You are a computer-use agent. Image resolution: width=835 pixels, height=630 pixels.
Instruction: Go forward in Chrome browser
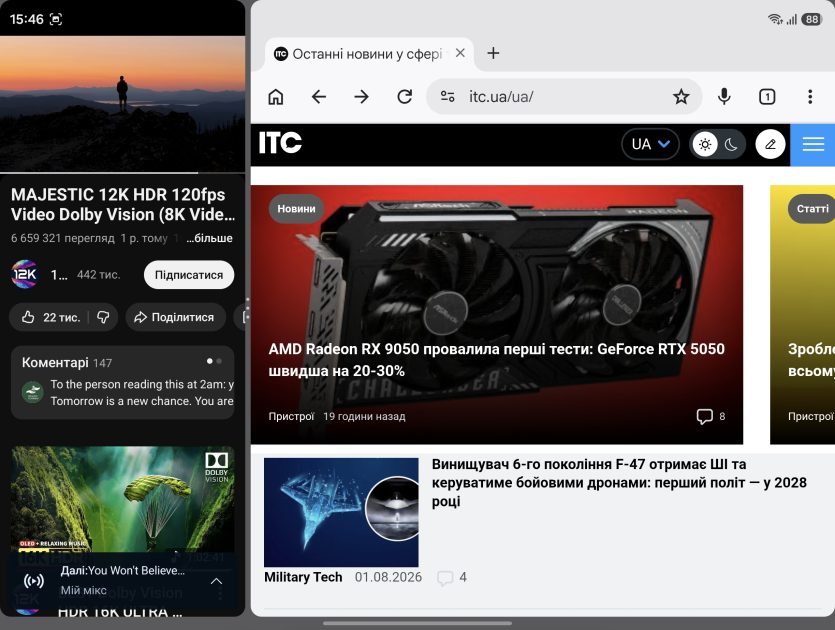[x=361, y=97]
